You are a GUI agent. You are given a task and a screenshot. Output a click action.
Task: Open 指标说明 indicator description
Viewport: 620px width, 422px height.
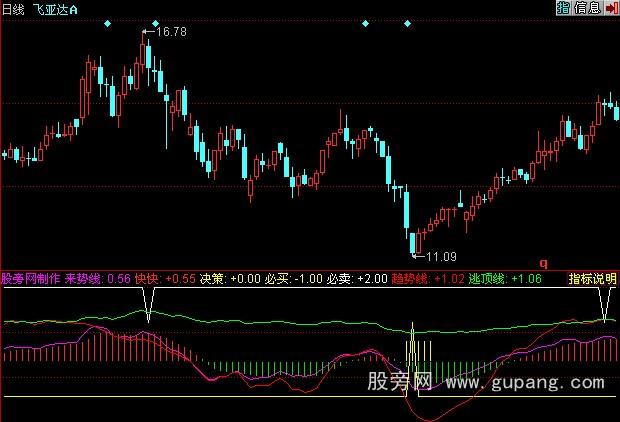pyautogui.click(x=593, y=279)
